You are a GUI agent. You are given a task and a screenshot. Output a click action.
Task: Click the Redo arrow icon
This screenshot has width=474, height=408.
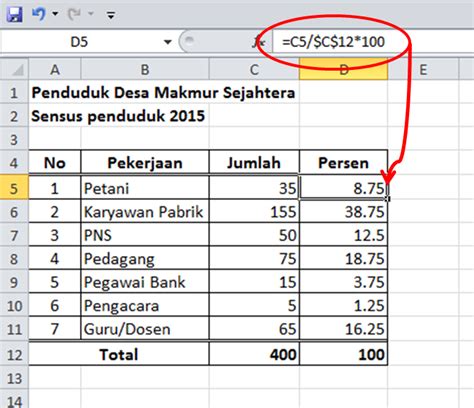74,14
